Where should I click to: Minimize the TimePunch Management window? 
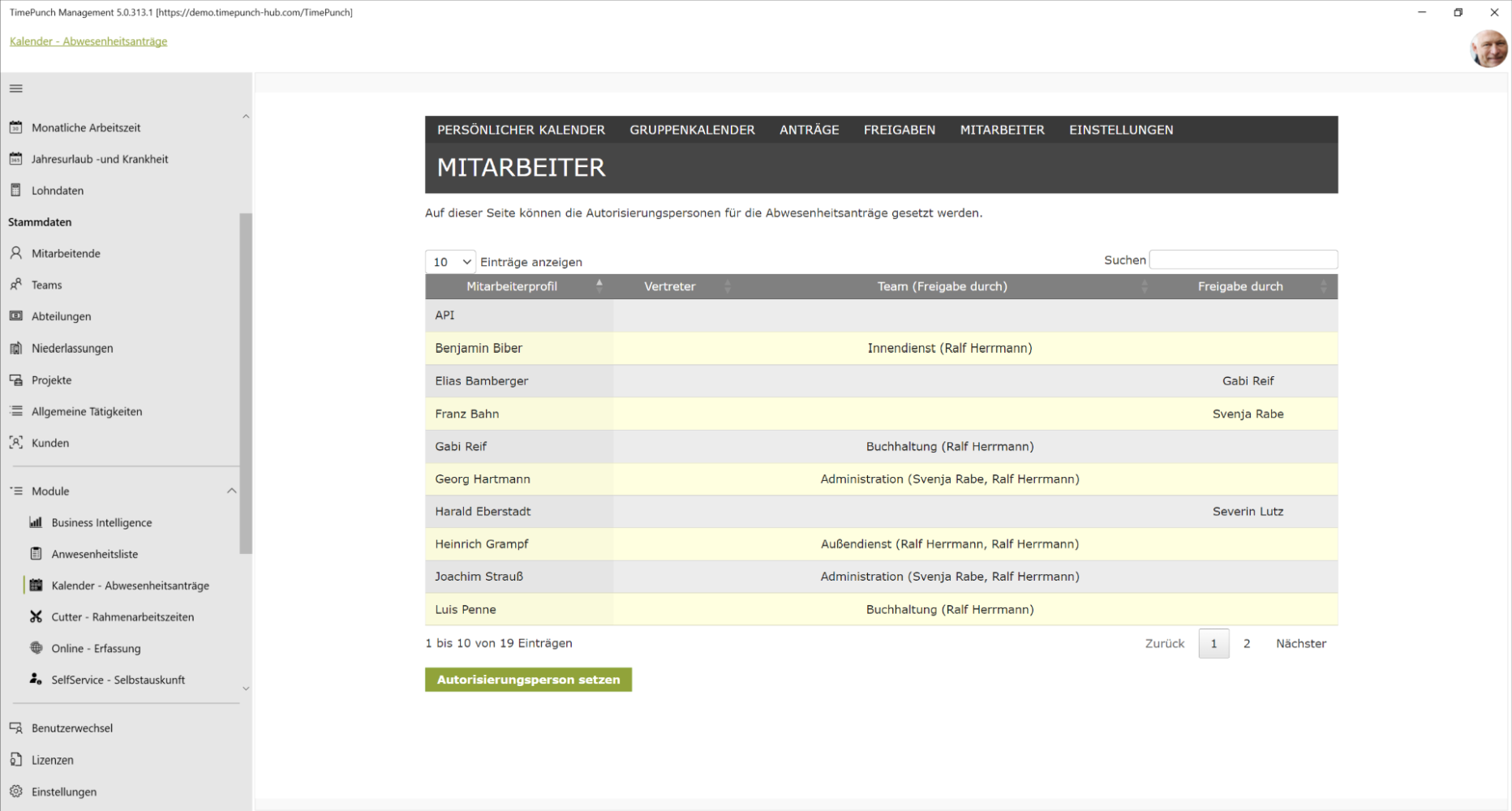click(x=1422, y=12)
